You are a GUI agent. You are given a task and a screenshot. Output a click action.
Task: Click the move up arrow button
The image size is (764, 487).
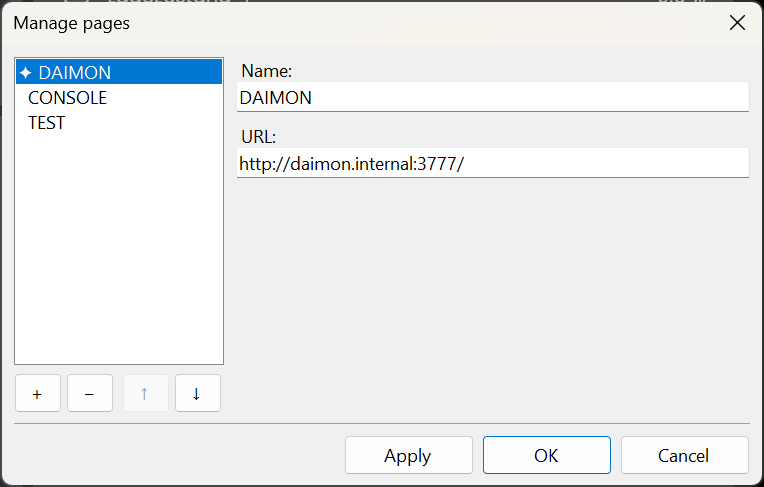[144, 394]
